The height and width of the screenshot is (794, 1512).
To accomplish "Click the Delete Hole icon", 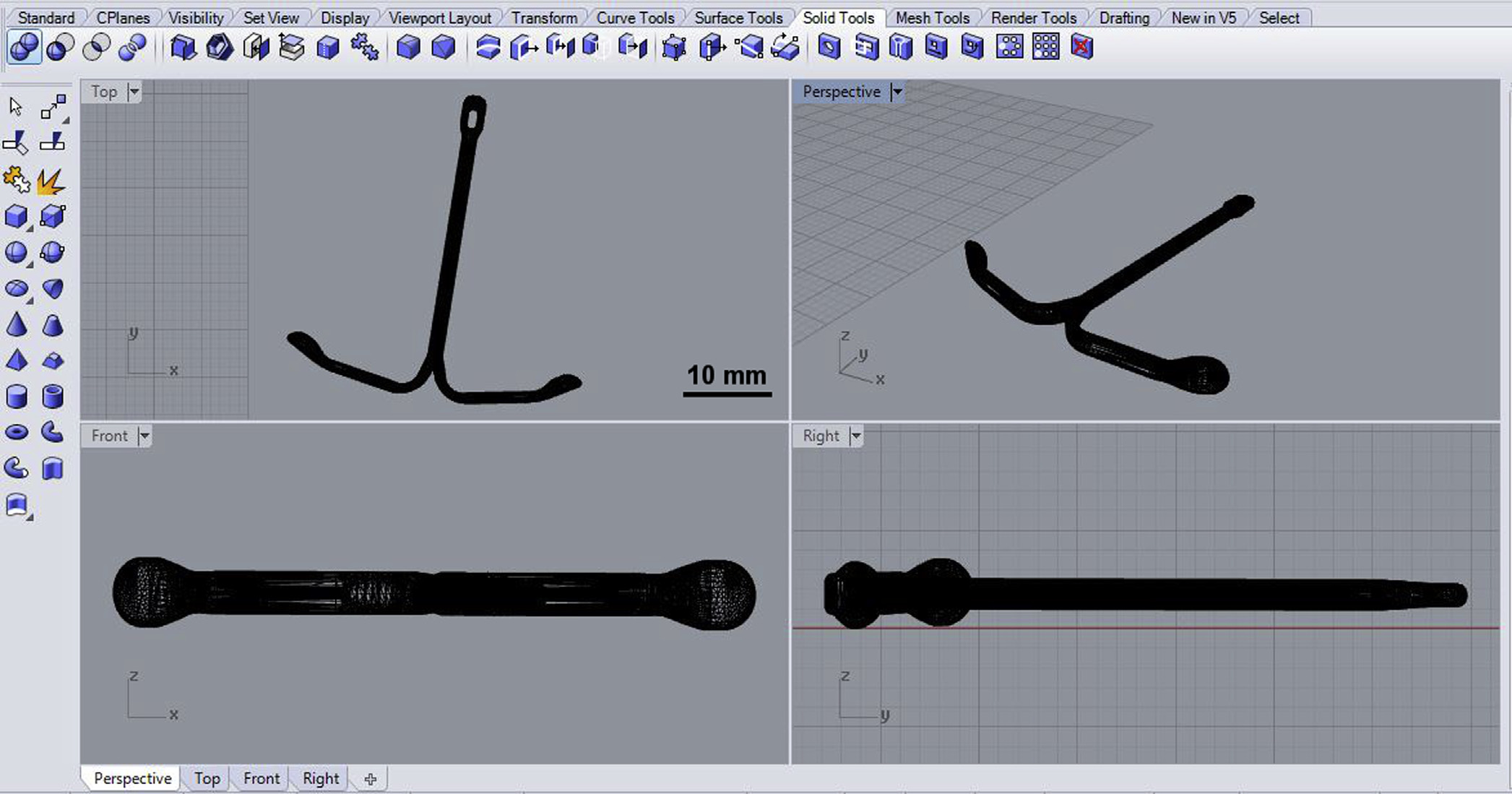I will coord(1081,48).
